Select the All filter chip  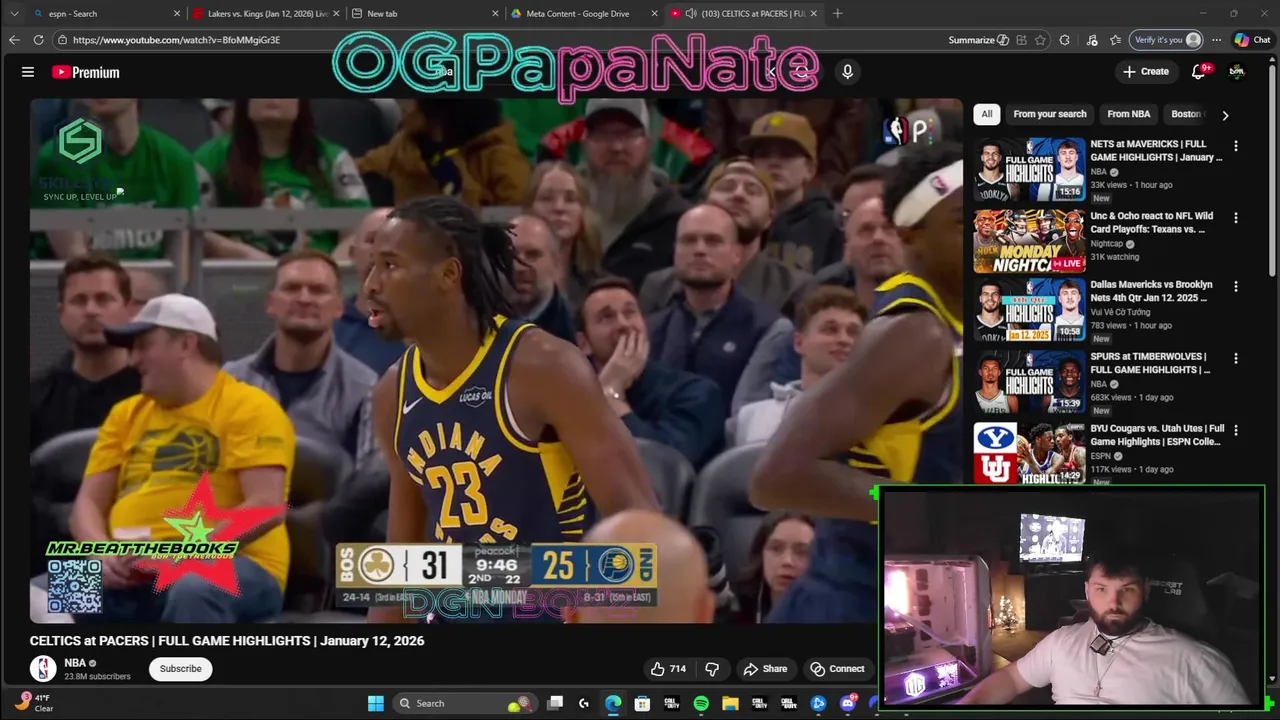point(987,114)
